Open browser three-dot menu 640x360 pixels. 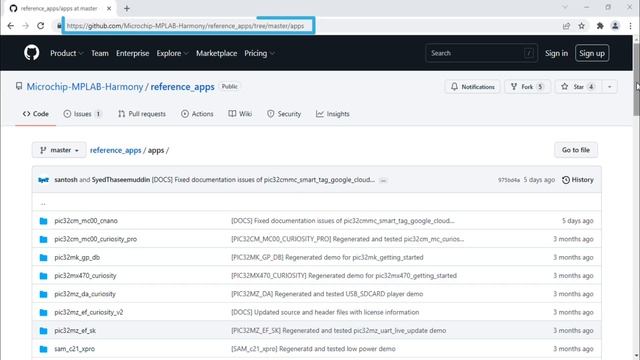click(x=630, y=26)
